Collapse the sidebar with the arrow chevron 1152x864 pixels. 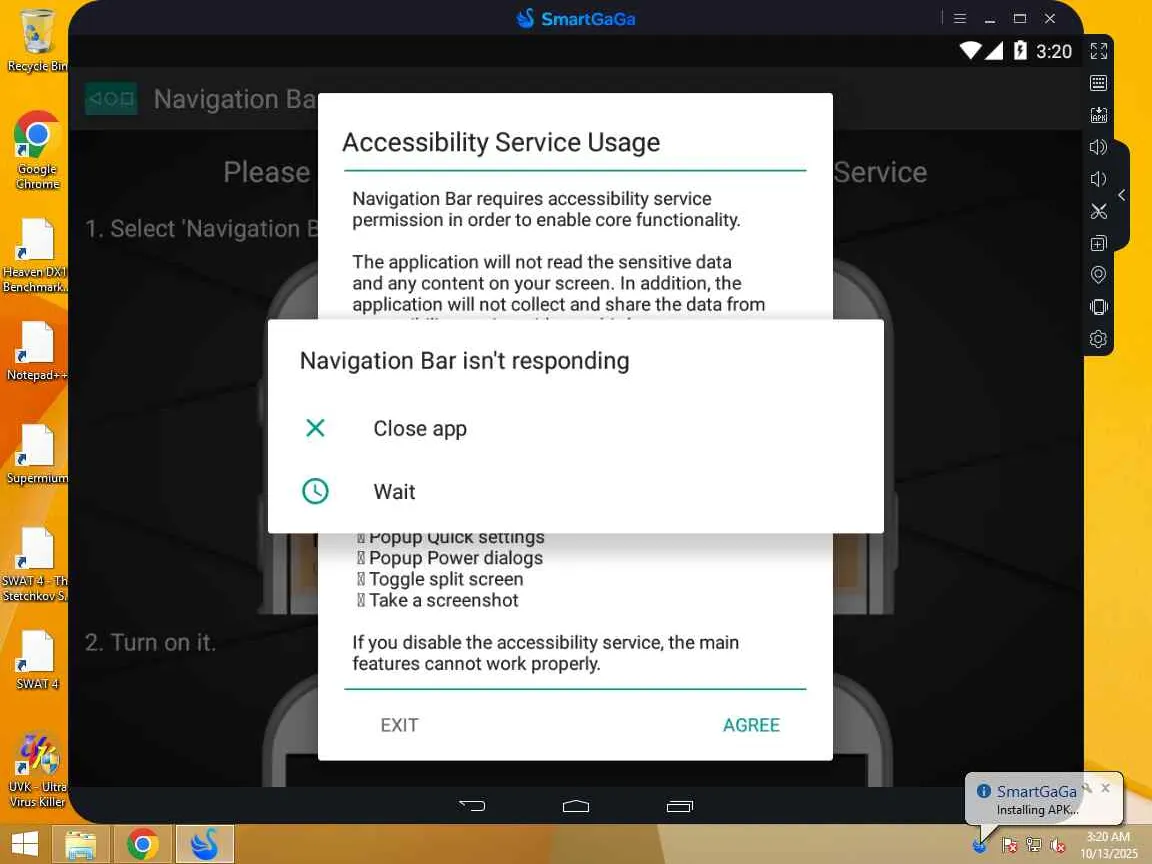(x=1121, y=195)
